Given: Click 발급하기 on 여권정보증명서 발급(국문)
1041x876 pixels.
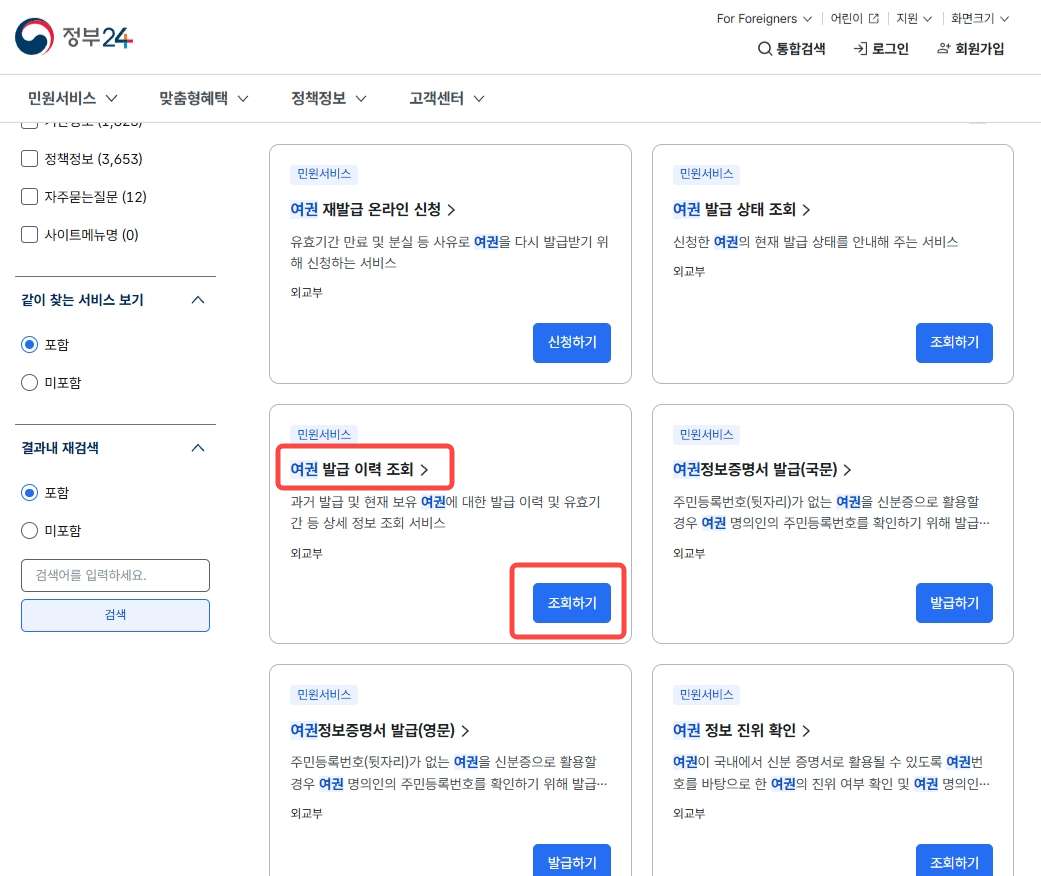Looking at the screenshot, I should 954,603.
